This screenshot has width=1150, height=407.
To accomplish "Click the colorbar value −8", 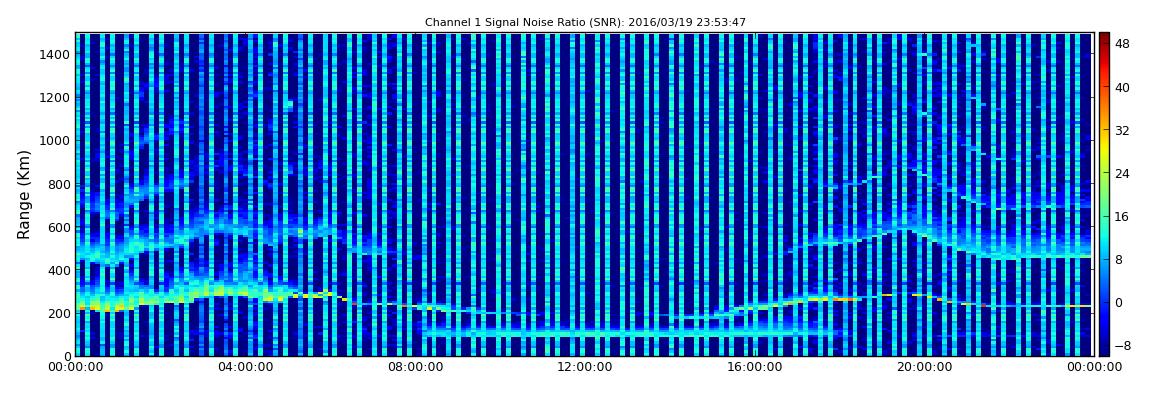I will coord(1122,346).
